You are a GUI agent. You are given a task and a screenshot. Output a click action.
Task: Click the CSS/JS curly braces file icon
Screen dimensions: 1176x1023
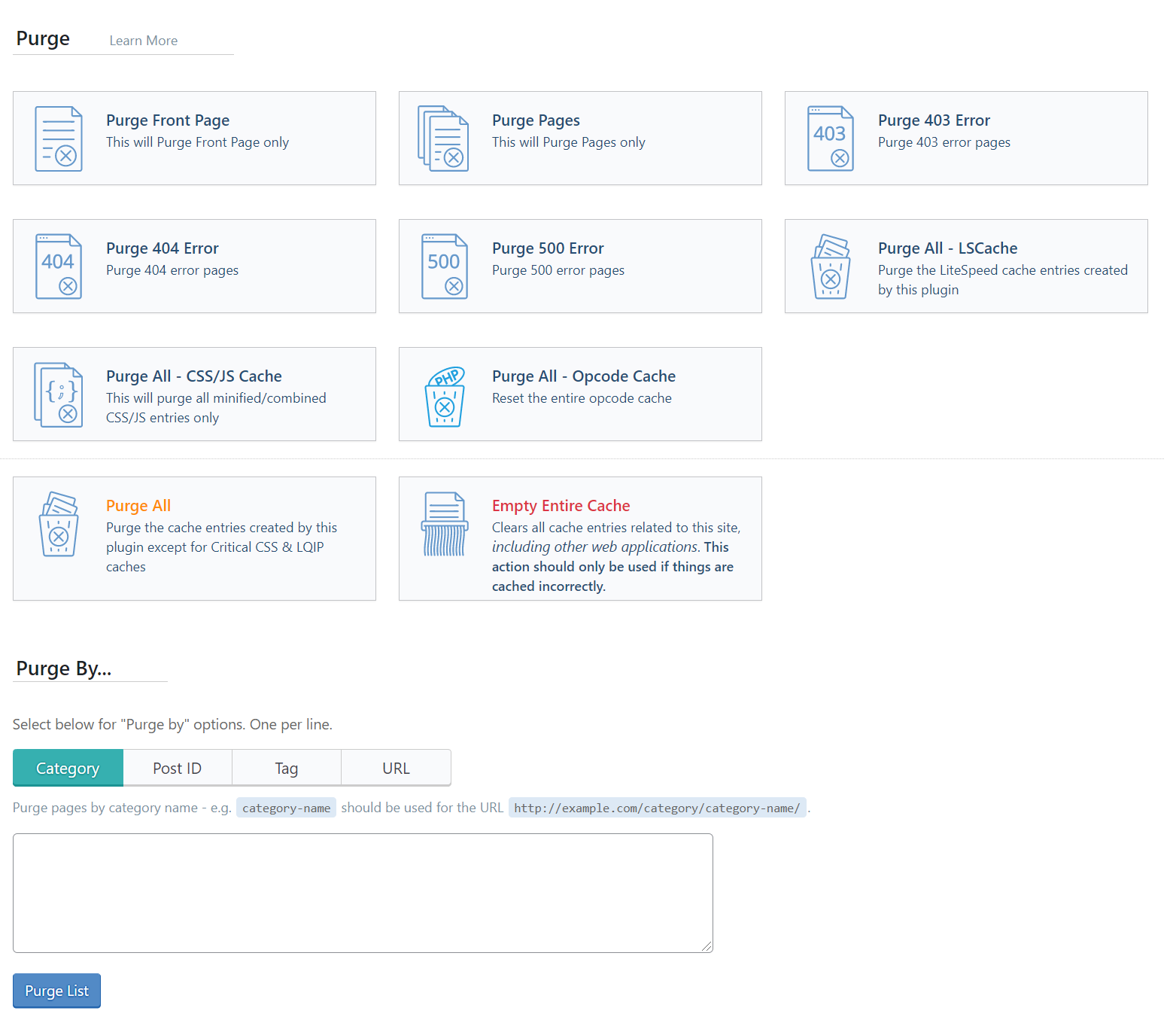pos(59,394)
